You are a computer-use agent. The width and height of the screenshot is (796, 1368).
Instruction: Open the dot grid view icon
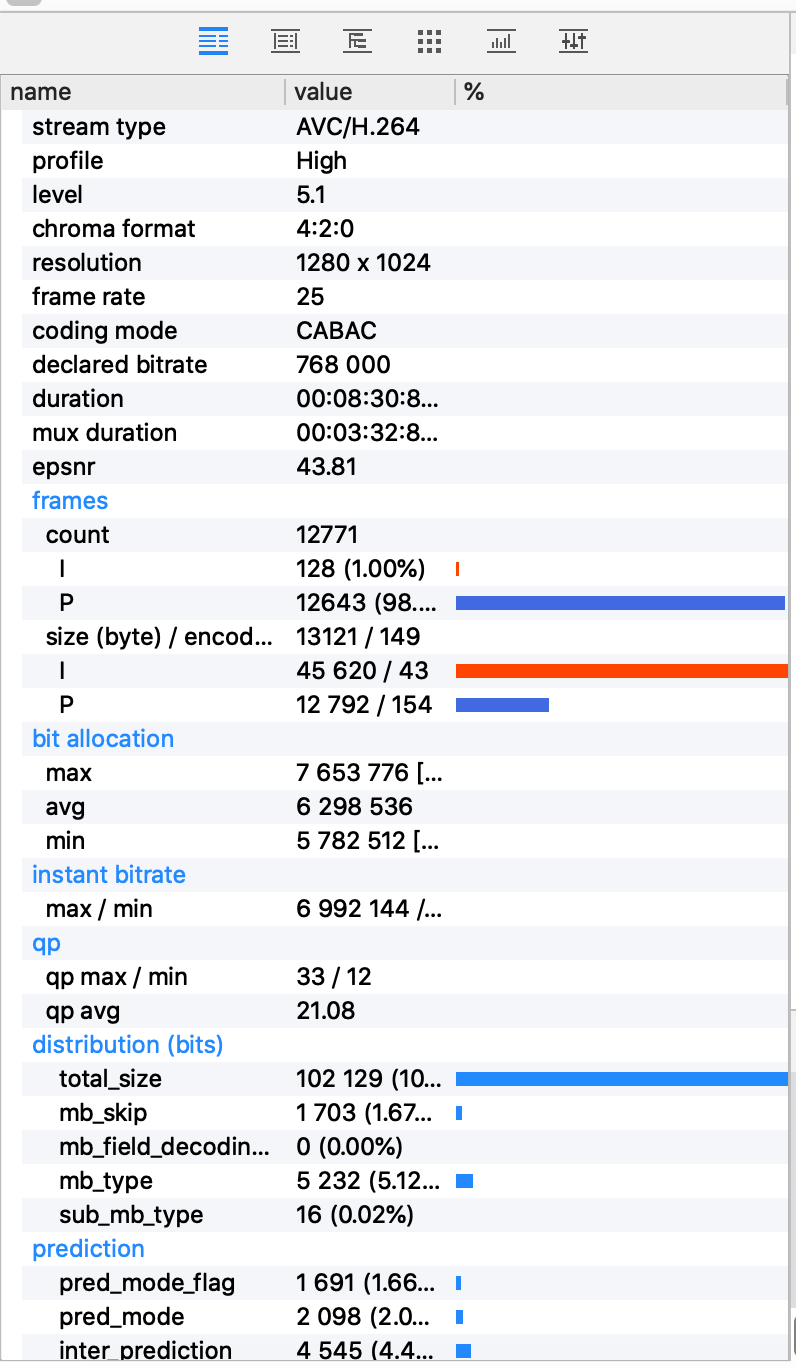(x=429, y=41)
